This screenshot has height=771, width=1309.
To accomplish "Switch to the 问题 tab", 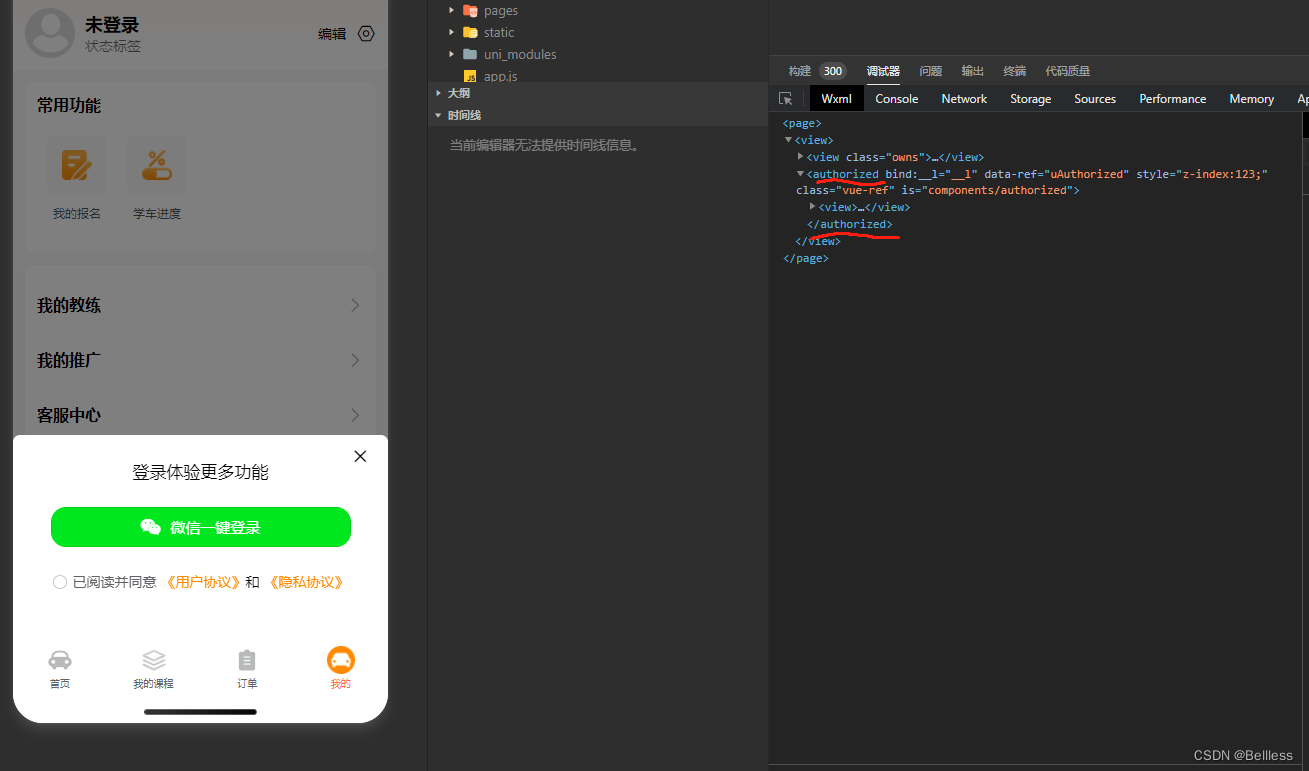I will [931, 71].
